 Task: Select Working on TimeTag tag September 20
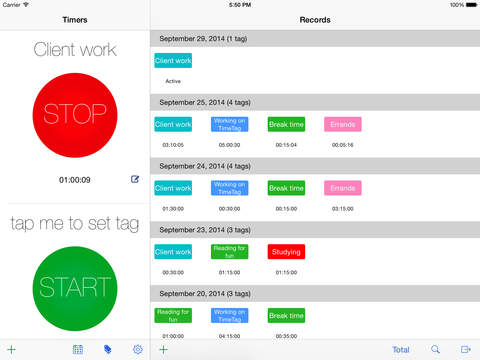(230, 315)
